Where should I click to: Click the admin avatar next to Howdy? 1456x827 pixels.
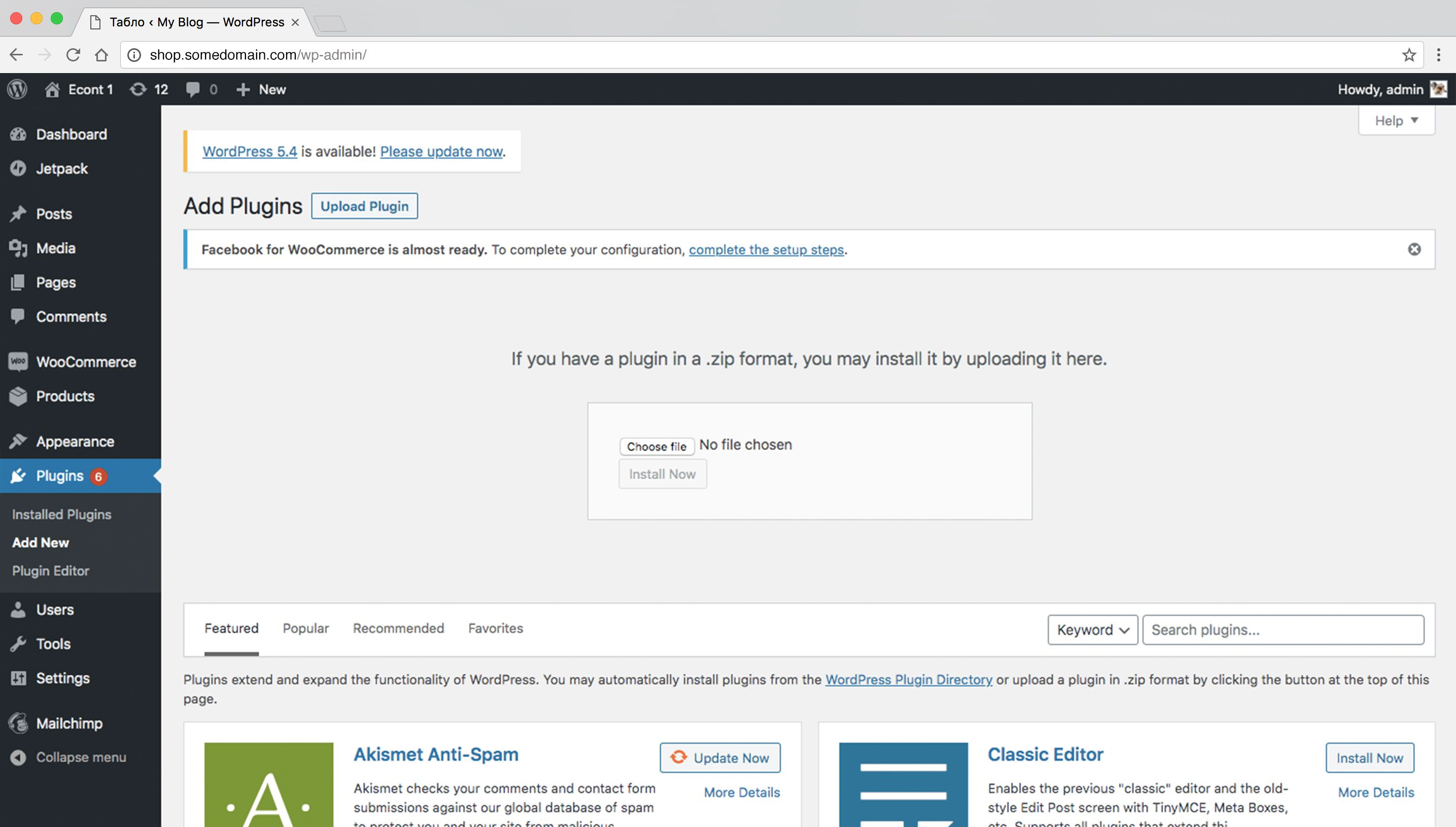(x=1438, y=89)
